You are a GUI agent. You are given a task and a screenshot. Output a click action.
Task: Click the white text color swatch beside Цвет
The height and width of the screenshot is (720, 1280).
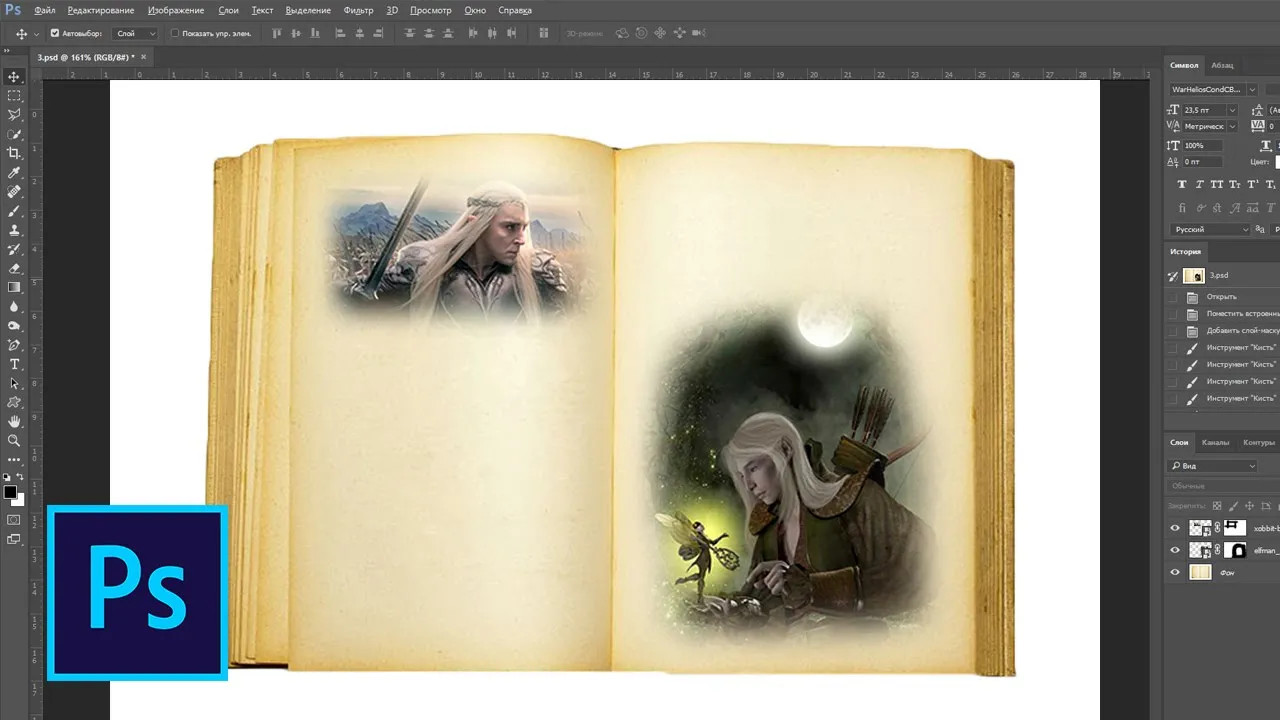(x=1278, y=161)
